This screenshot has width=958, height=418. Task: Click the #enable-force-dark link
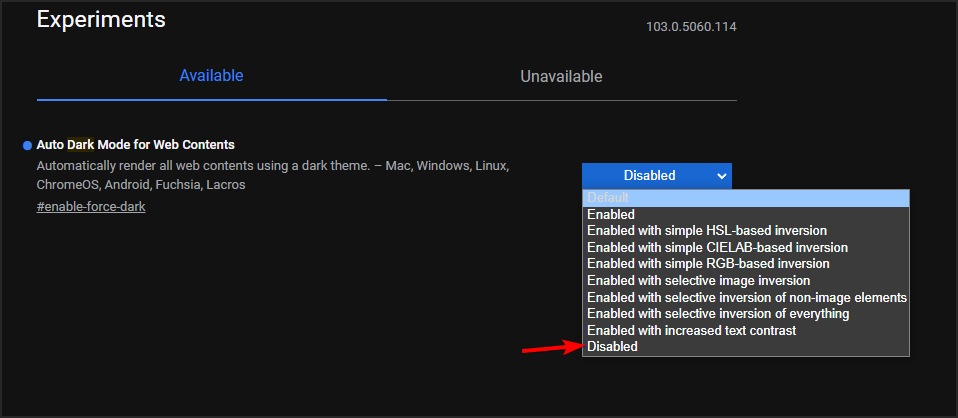coord(91,207)
